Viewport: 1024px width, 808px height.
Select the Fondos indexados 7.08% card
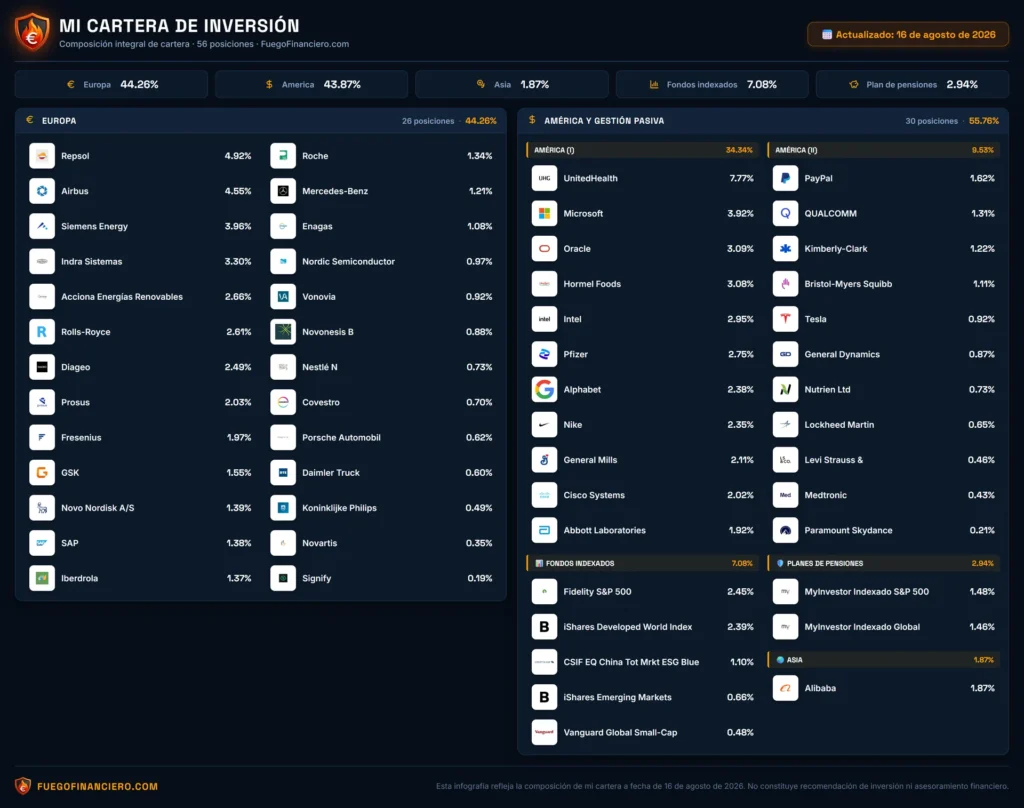pyautogui.click(x=712, y=84)
